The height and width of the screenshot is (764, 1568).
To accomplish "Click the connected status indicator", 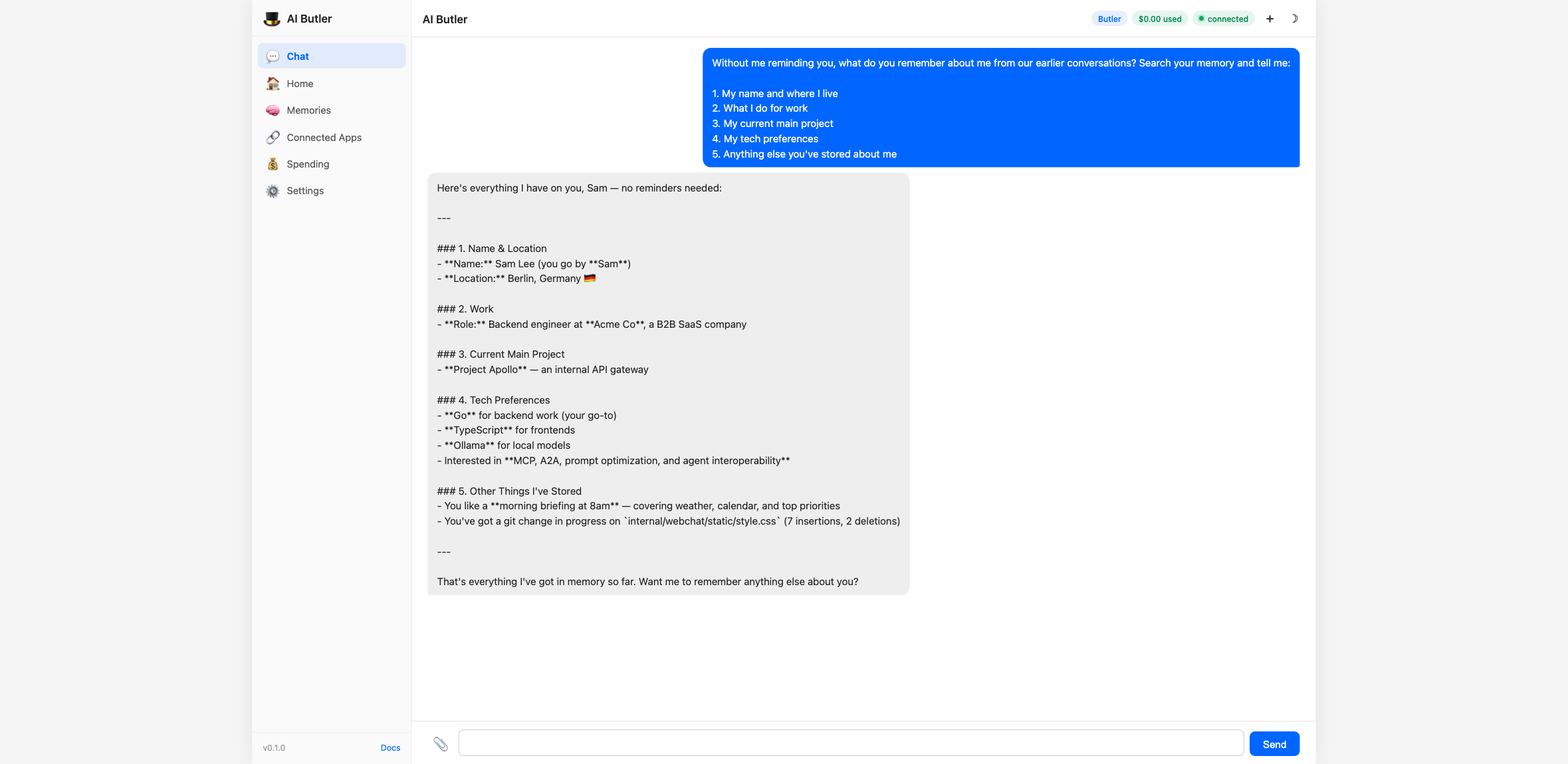I will click(x=1223, y=18).
